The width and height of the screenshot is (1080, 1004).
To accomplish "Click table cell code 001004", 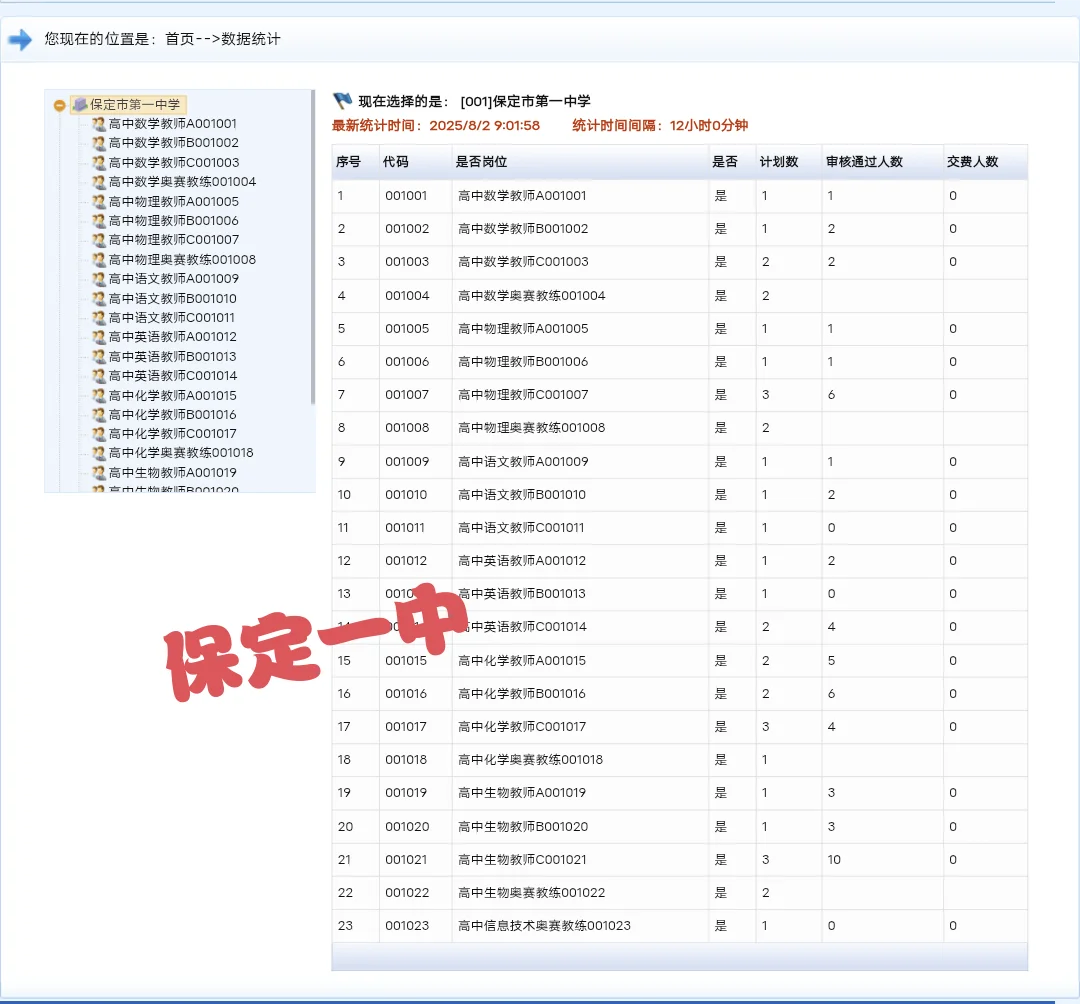I will pyautogui.click(x=407, y=296).
